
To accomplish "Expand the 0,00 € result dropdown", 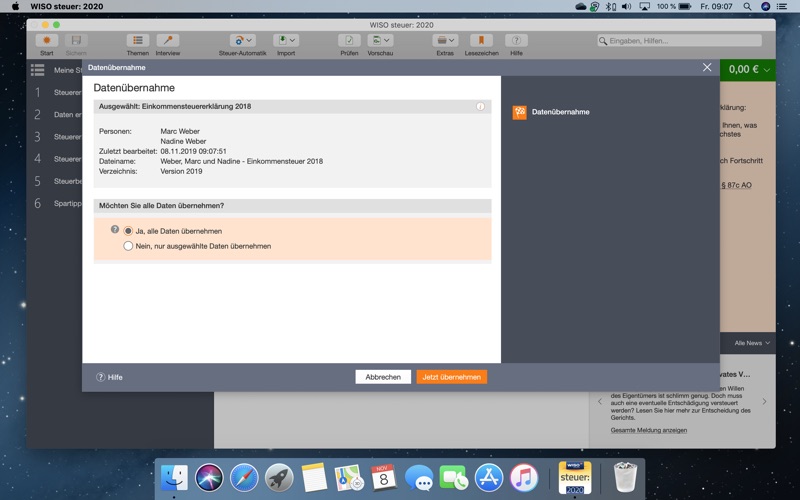I will pyautogui.click(x=766, y=70).
